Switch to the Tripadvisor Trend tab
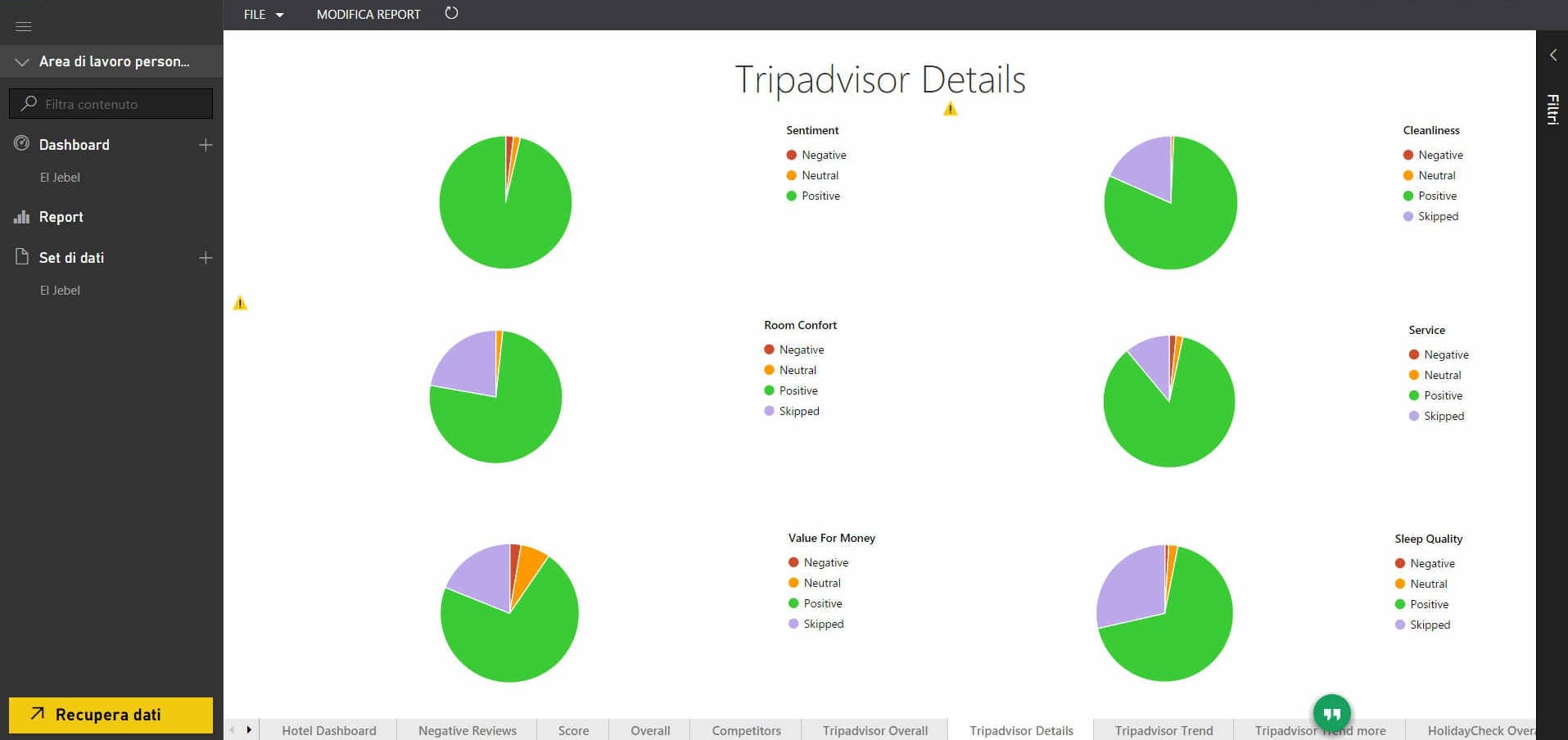The image size is (1568, 740). tap(1164, 730)
